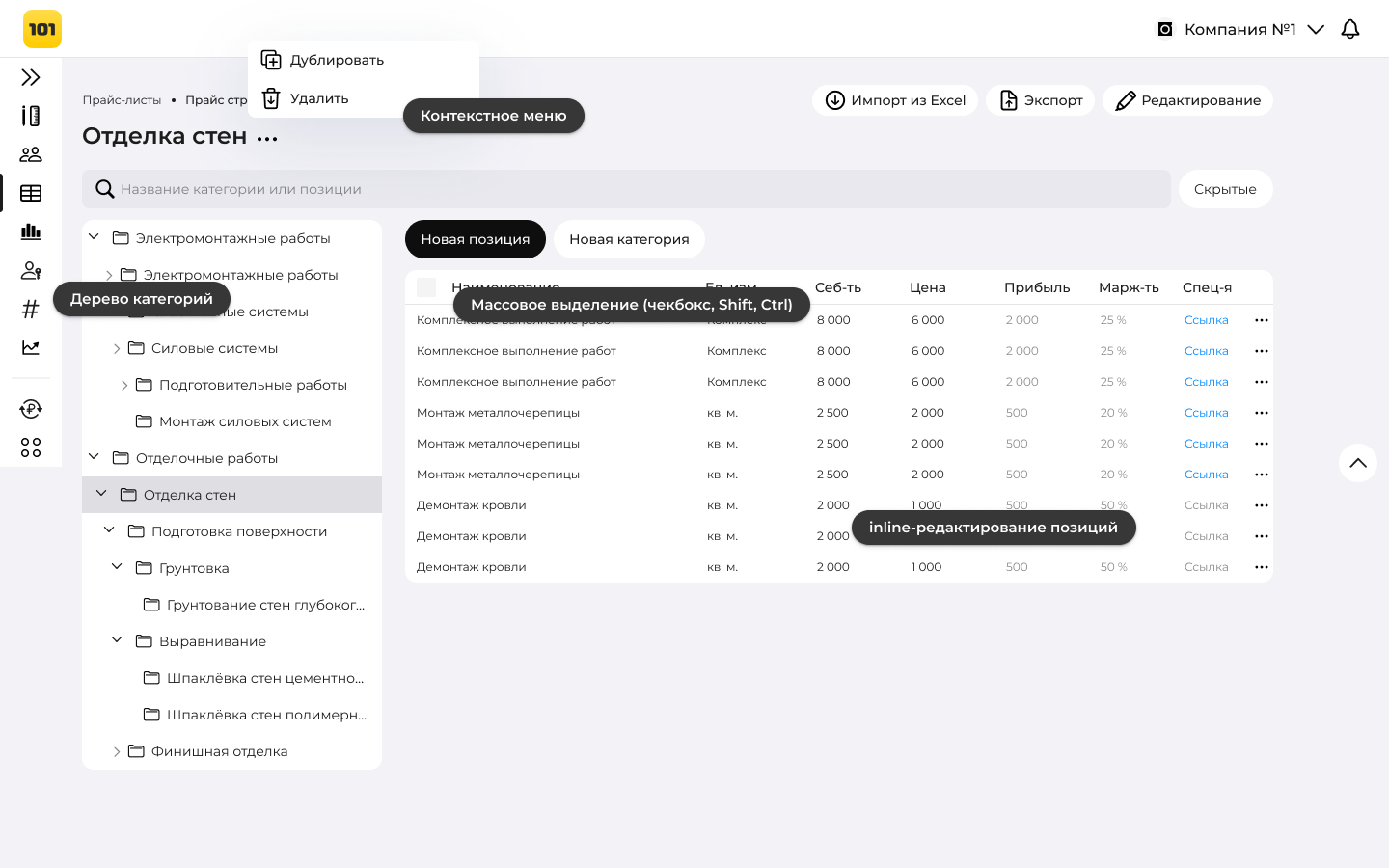Create a Новая категория
1389x868 pixels.
[x=629, y=239]
